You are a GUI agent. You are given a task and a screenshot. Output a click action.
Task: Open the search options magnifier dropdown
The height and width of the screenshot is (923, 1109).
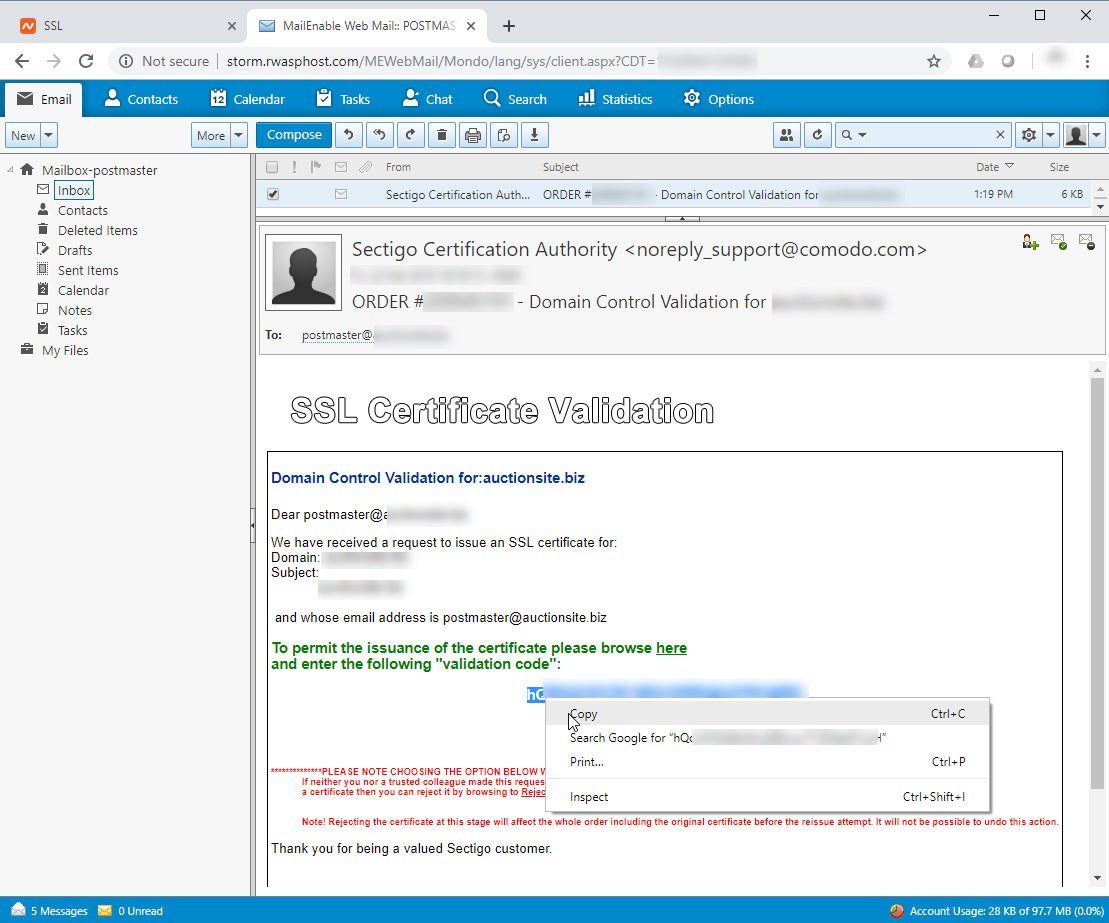853,135
